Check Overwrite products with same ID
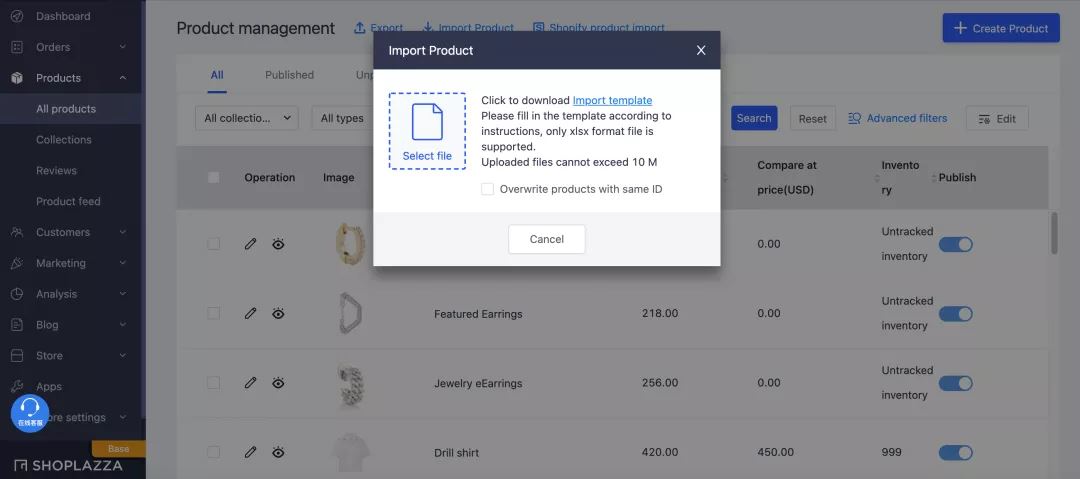Viewport: 1080px width, 479px height. 488,189
